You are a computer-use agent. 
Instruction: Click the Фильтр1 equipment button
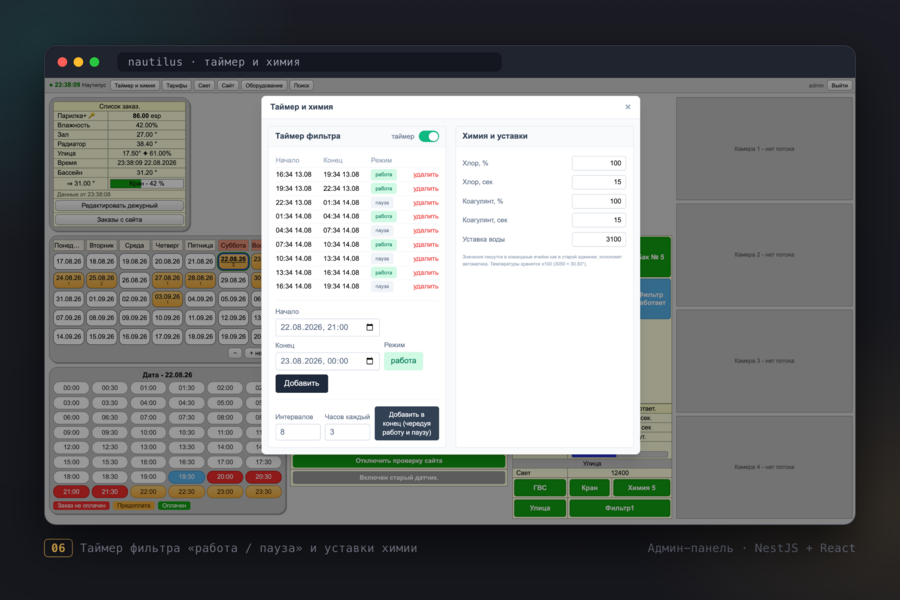pos(619,508)
